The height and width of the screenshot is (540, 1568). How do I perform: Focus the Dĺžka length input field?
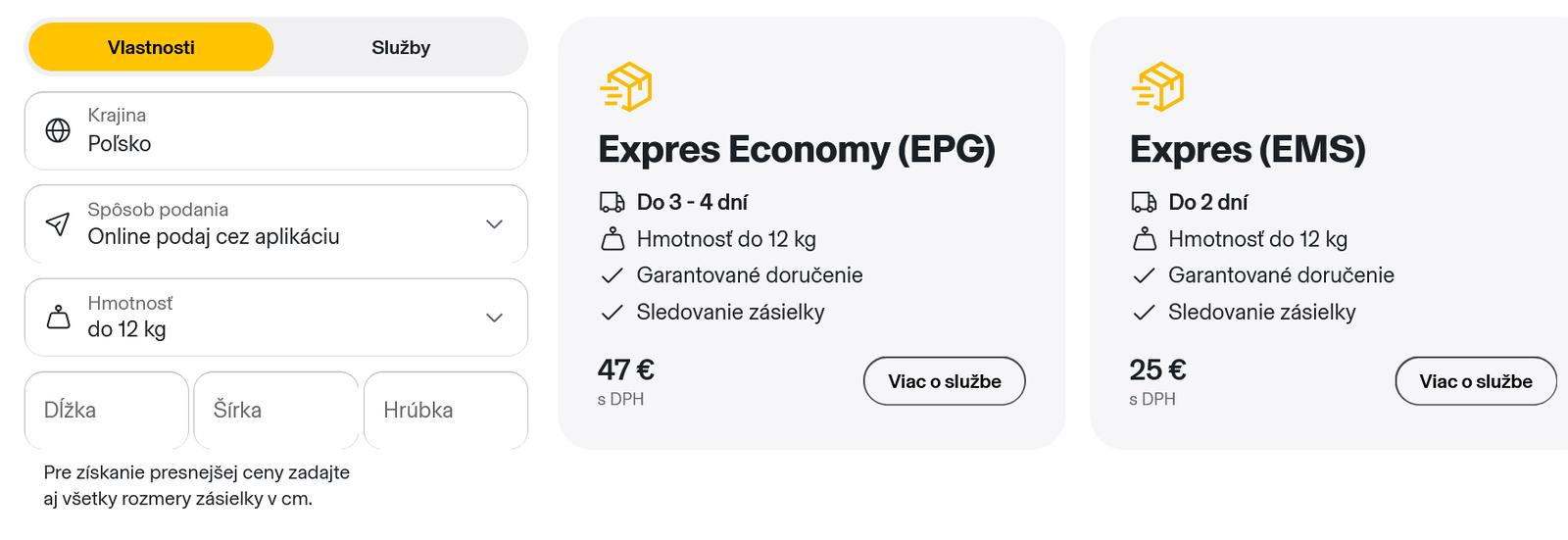point(106,410)
